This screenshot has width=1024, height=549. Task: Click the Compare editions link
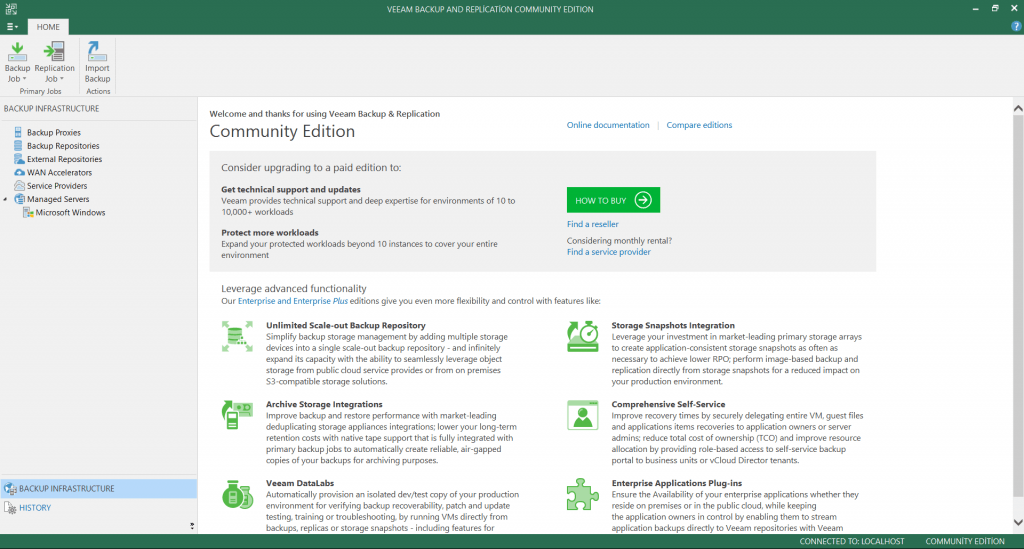pos(699,125)
